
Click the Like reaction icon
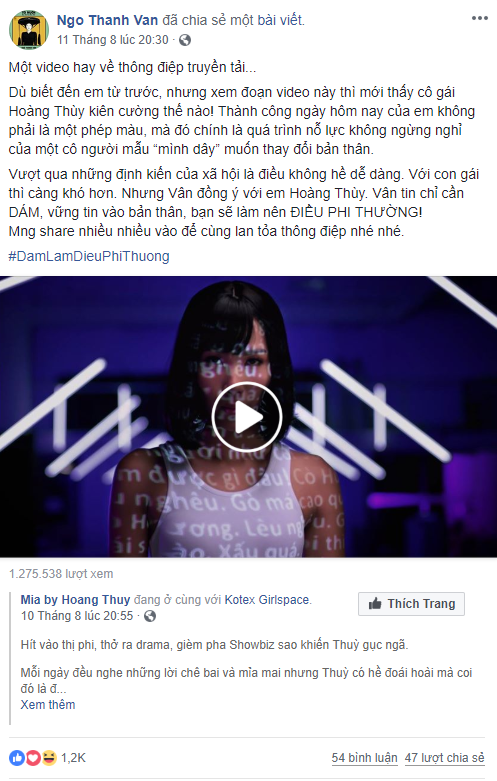[16, 758]
